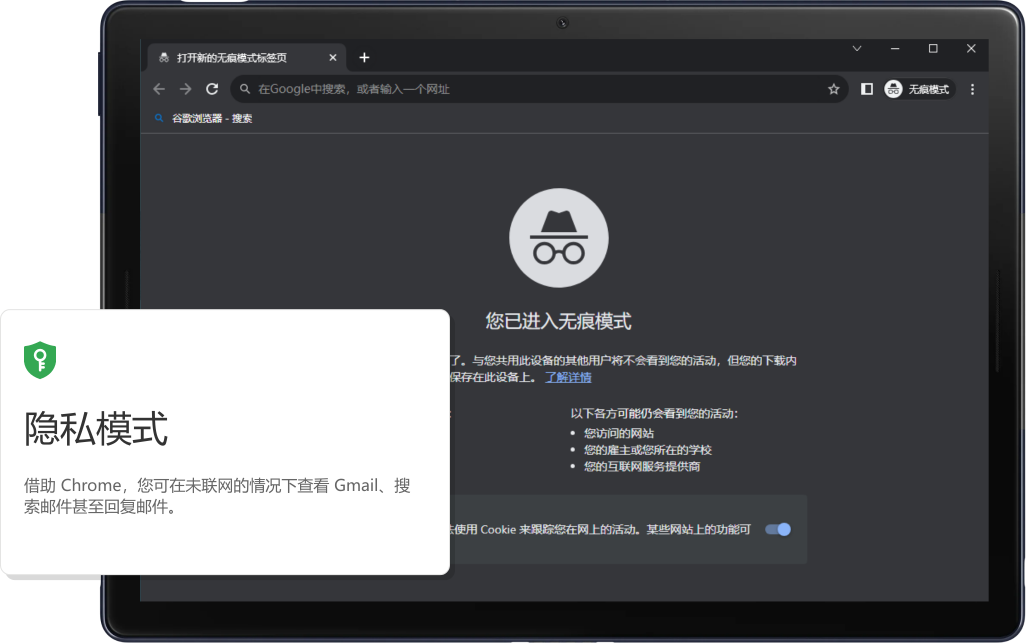Image resolution: width=1026 pixels, height=643 pixels.
Task: Open the Chrome three-dot menu
Action: click(x=972, y=89)
